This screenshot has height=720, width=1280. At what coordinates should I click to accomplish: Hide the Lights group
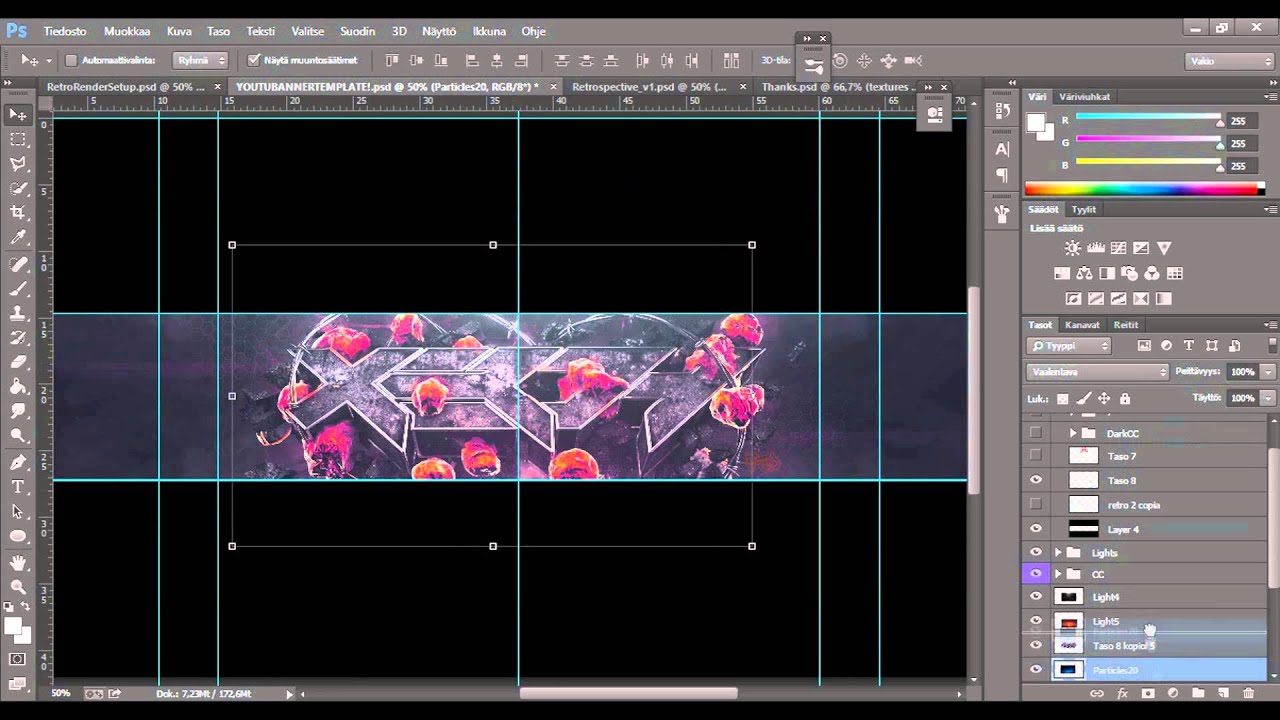pyautogui.click(x=1036, y=552)
